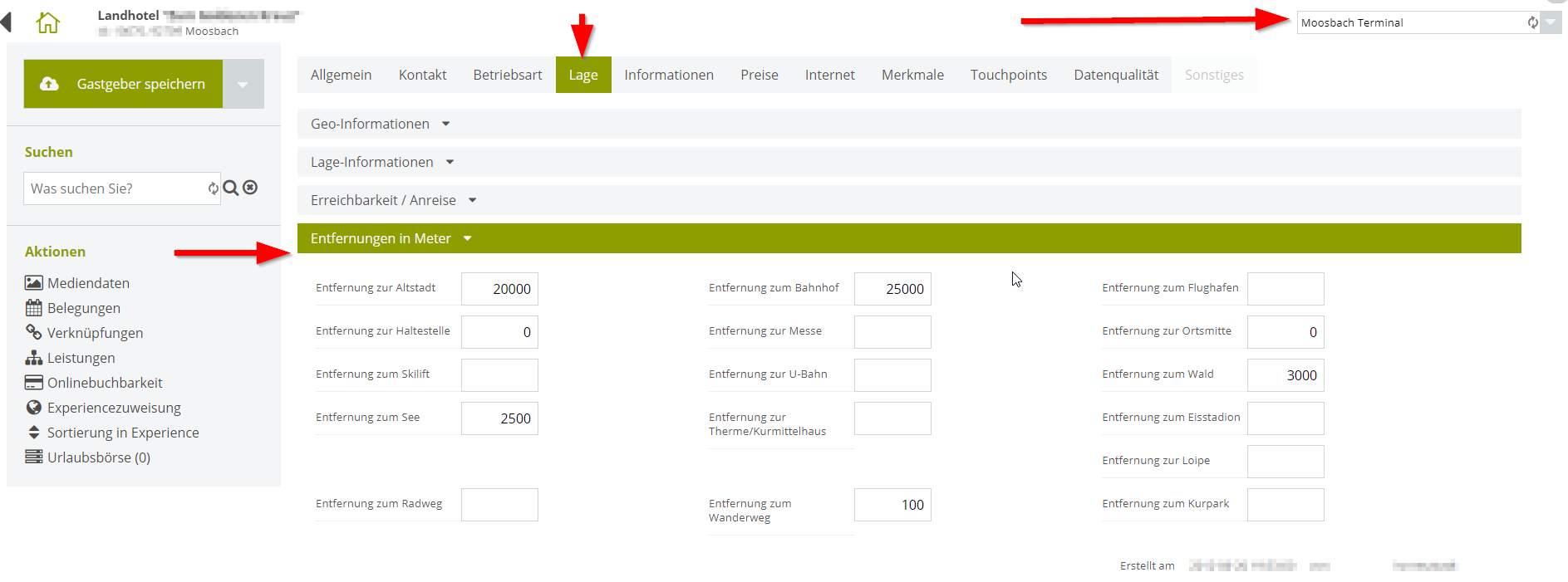Click the Entfernung zur Haltestelle field
This screenshot has width=1568, height=582.
coord(499,332)
